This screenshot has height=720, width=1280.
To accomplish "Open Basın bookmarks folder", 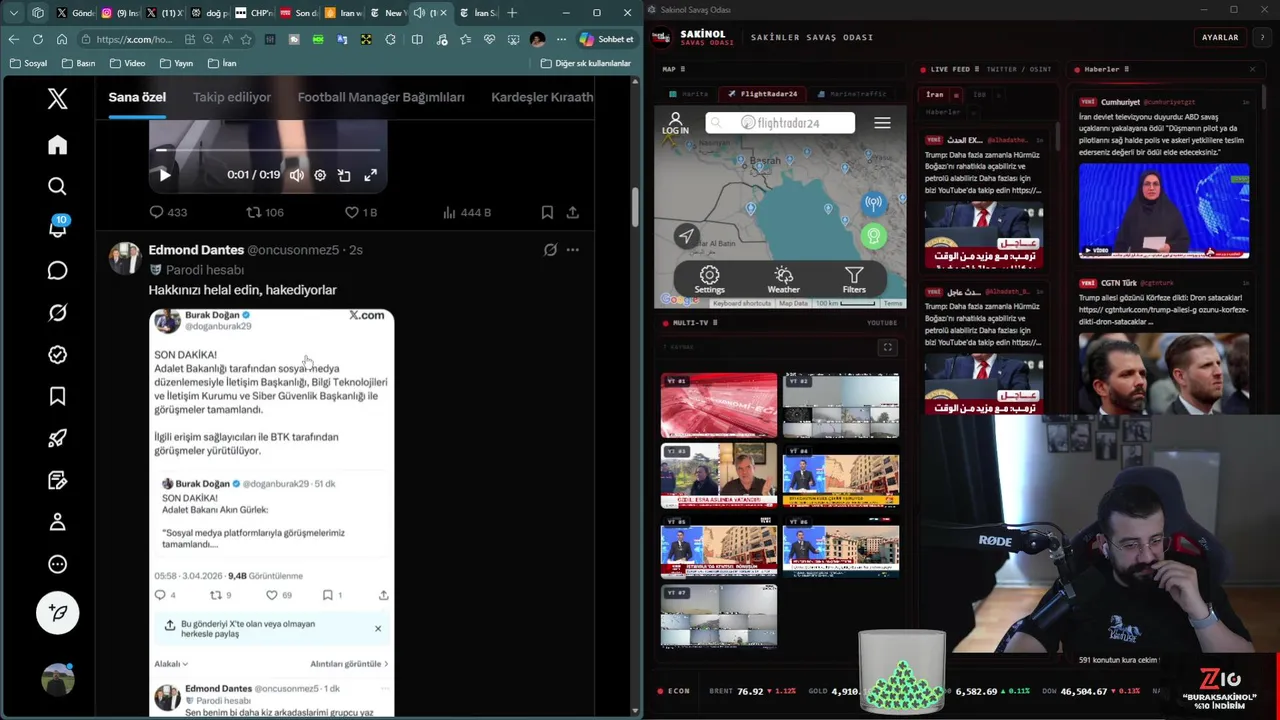I will pyautogui.click(x=78, y=63).
